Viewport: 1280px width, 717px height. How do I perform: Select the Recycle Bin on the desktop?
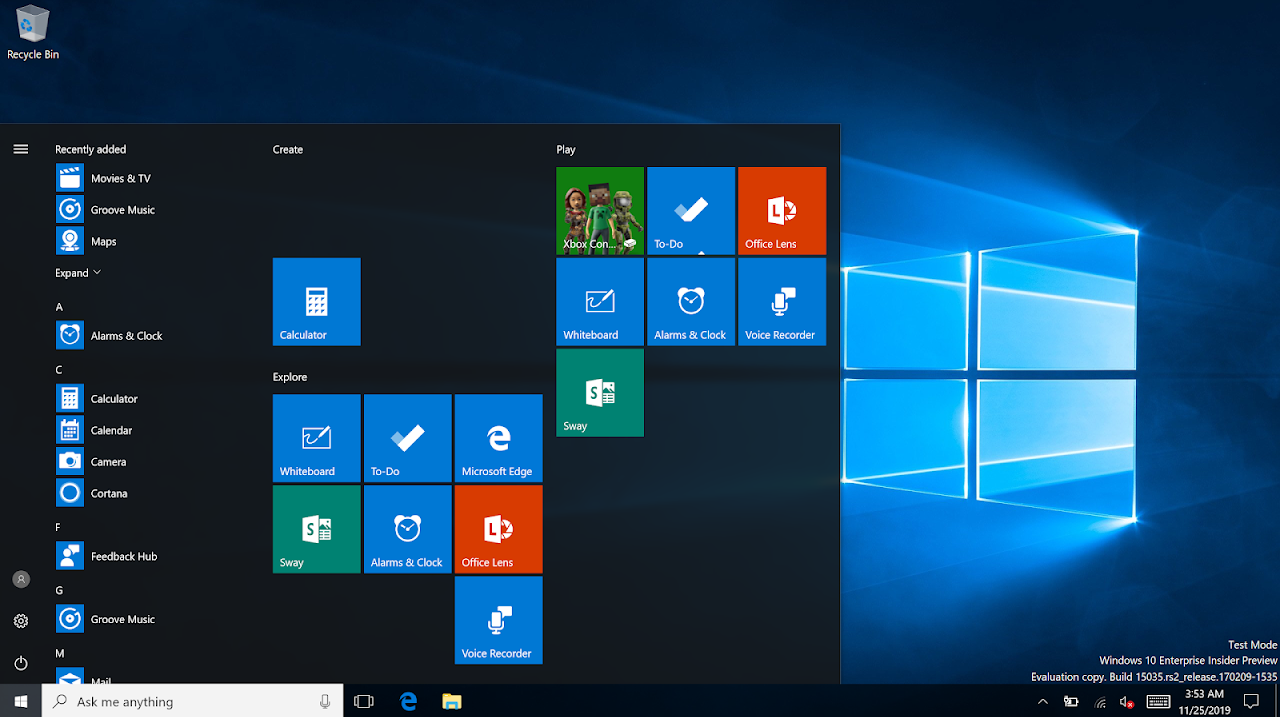click(x=33, y=33)
